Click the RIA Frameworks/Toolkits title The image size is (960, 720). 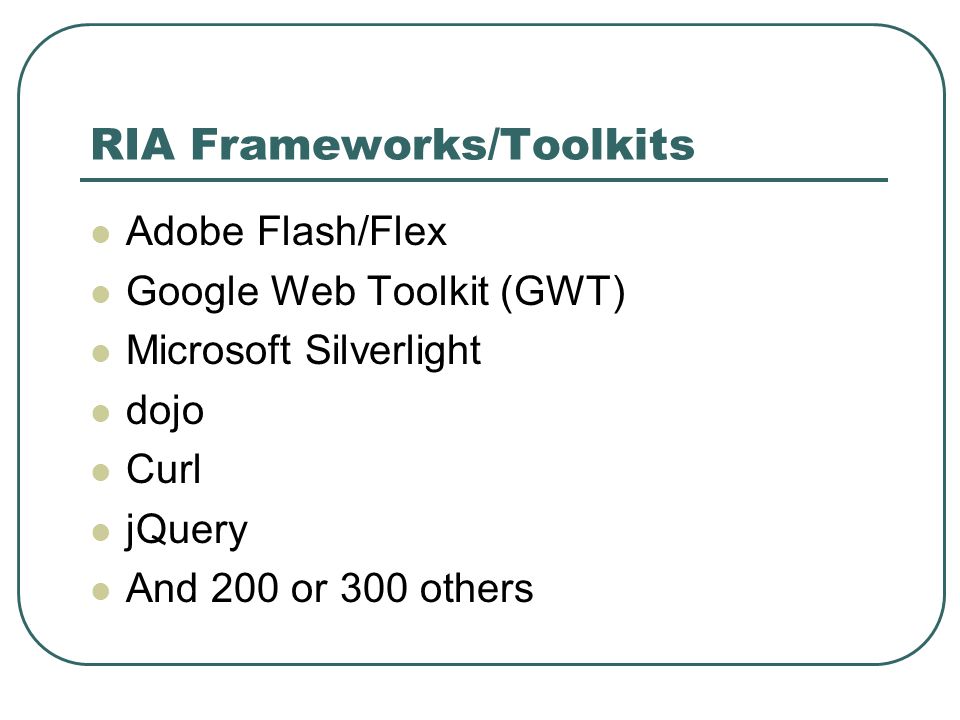click(392, 144)
